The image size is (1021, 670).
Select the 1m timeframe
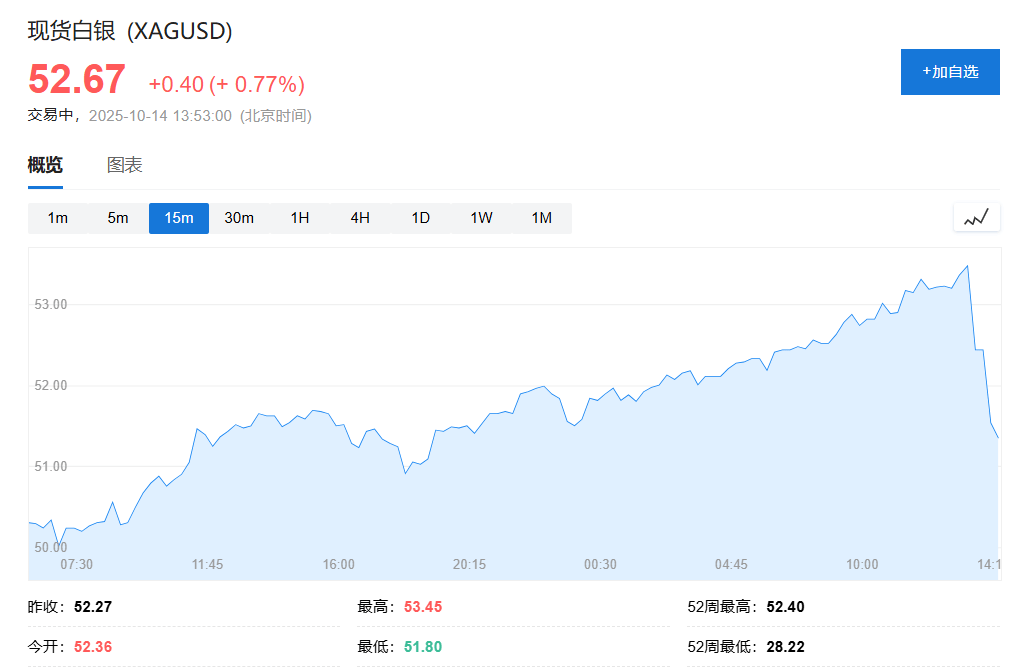[58, 218]
